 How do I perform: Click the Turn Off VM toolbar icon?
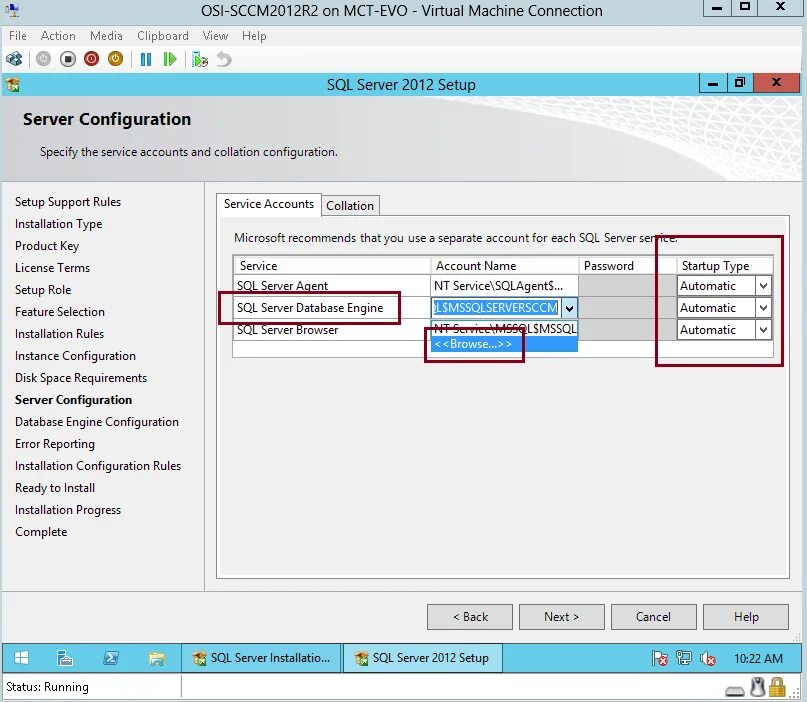67,59
